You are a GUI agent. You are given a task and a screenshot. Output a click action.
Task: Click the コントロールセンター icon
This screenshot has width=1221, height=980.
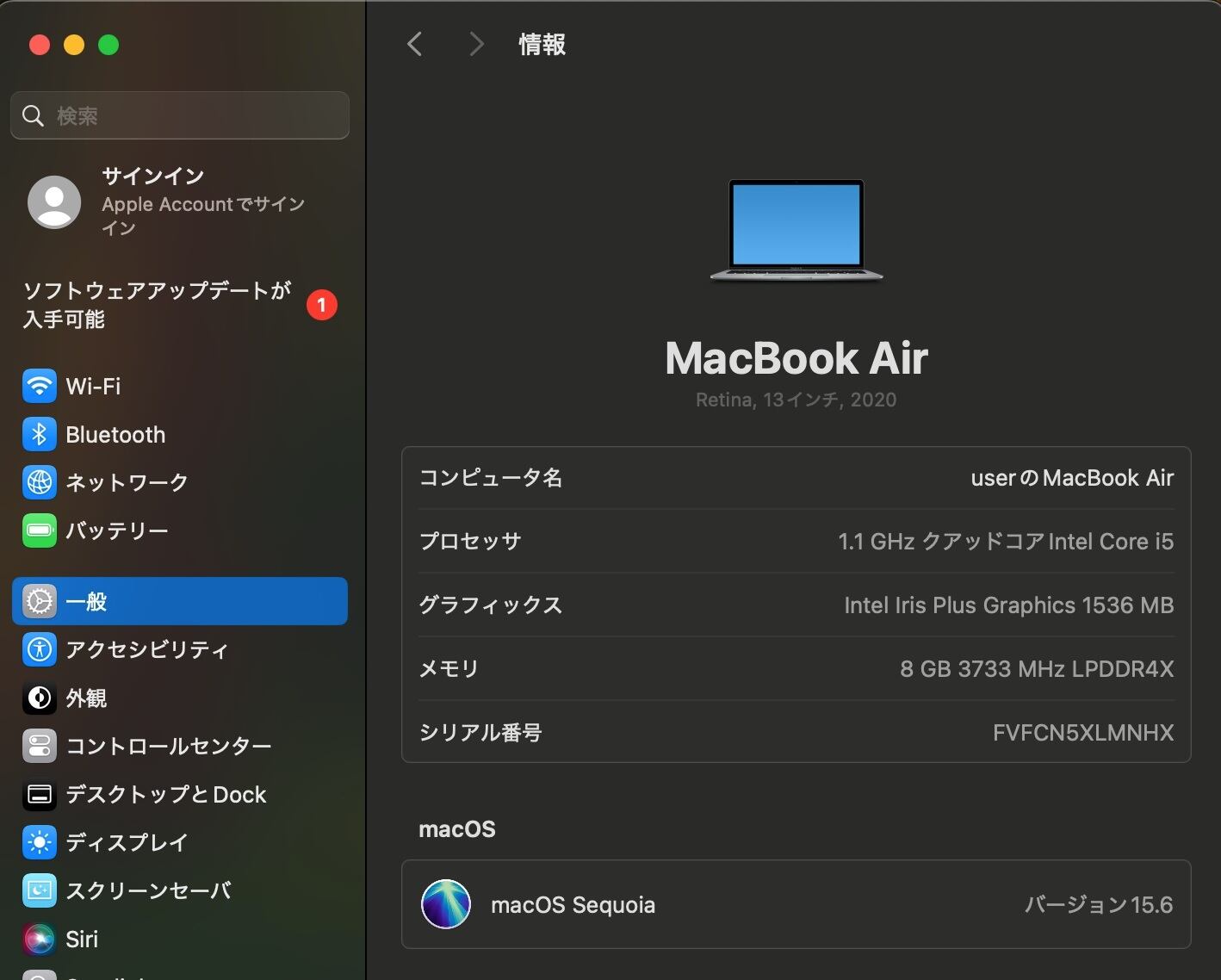pos(39,746)
